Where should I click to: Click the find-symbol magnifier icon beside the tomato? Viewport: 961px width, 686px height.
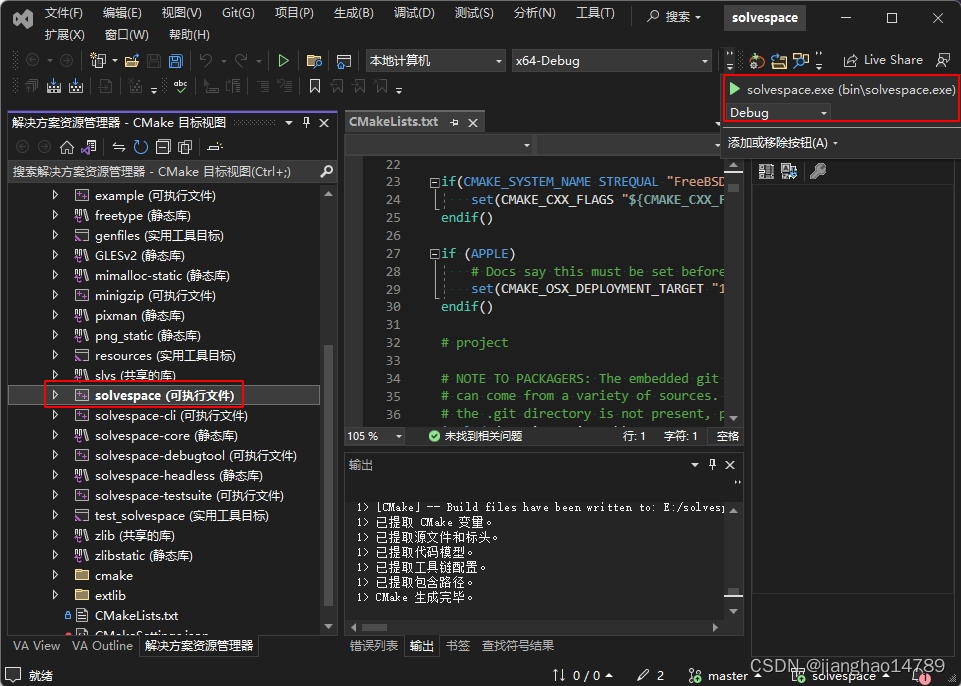(800, 60)
